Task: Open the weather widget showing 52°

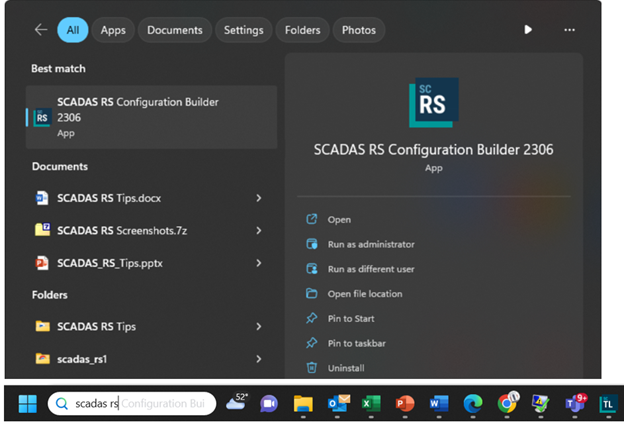Action: coord(237,402)
